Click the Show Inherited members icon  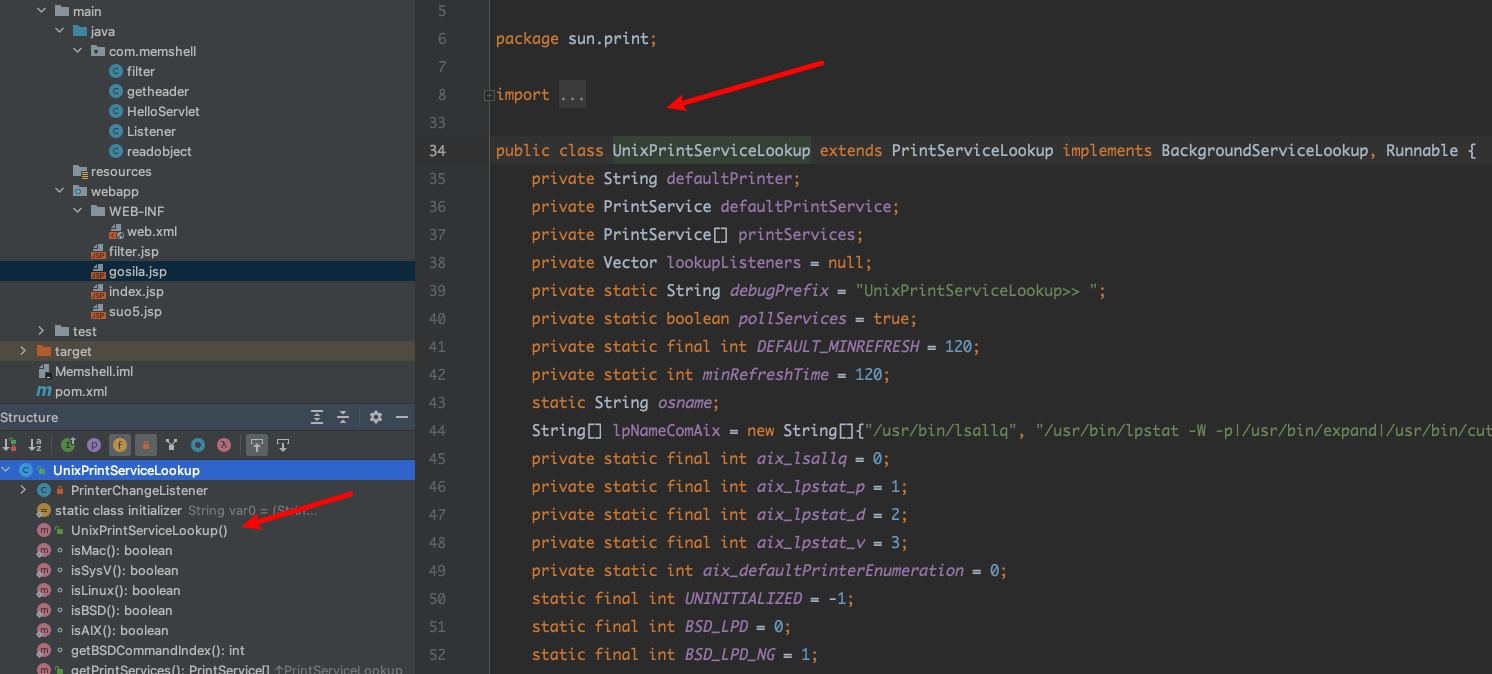click(x=68, y=445)
